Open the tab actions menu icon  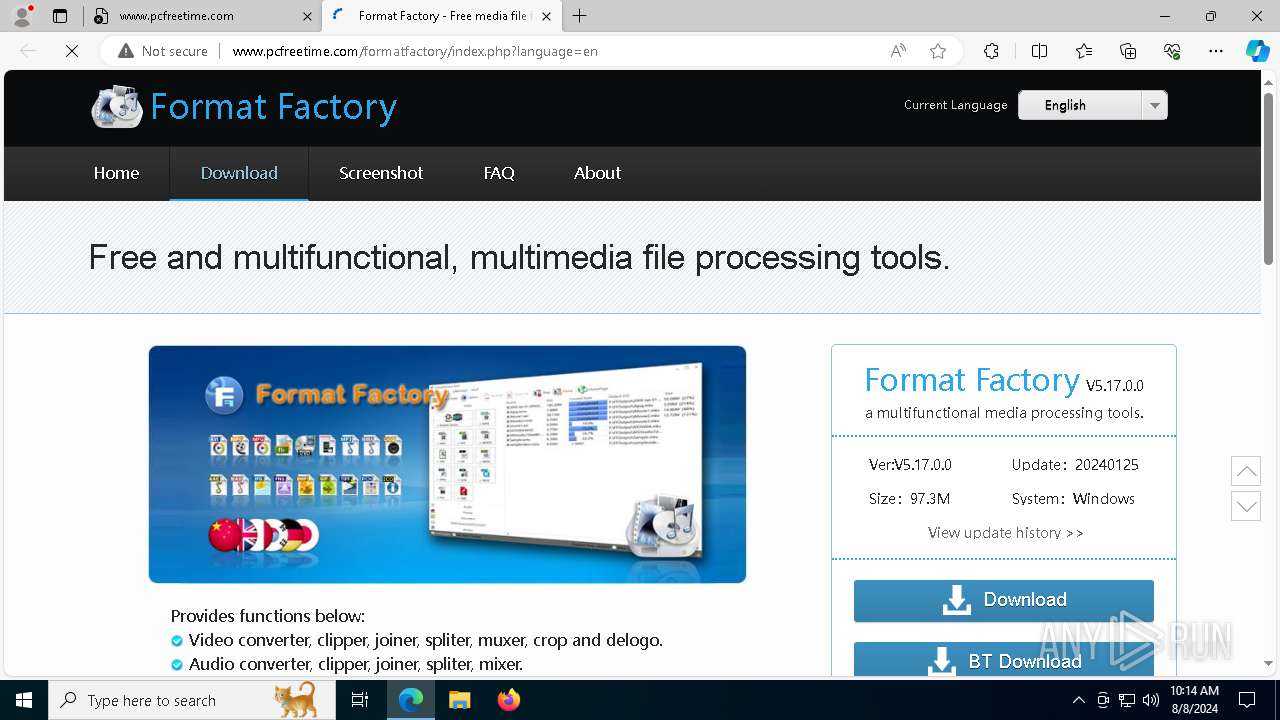click(60, 16)
